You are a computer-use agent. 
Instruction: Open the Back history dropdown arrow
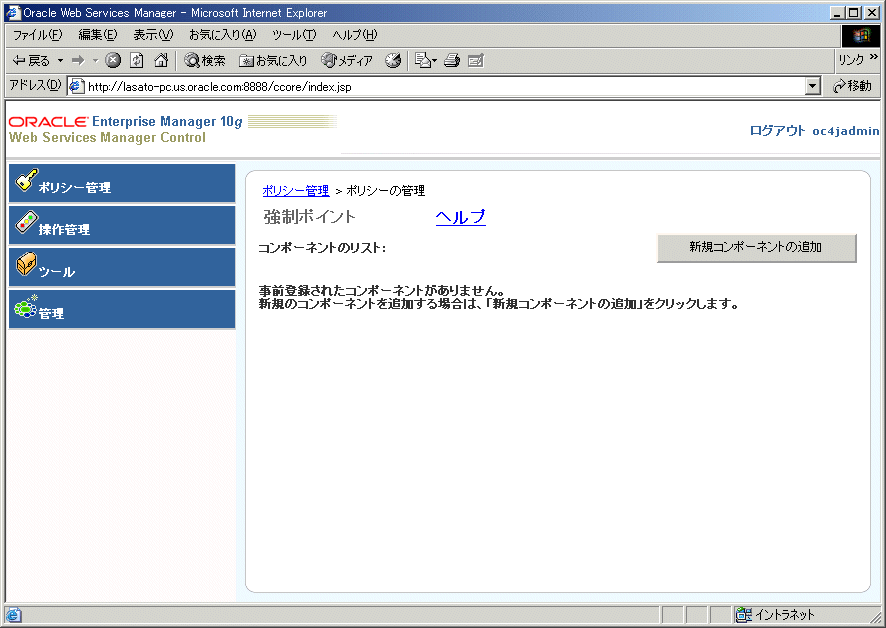(x=60, y=60)
